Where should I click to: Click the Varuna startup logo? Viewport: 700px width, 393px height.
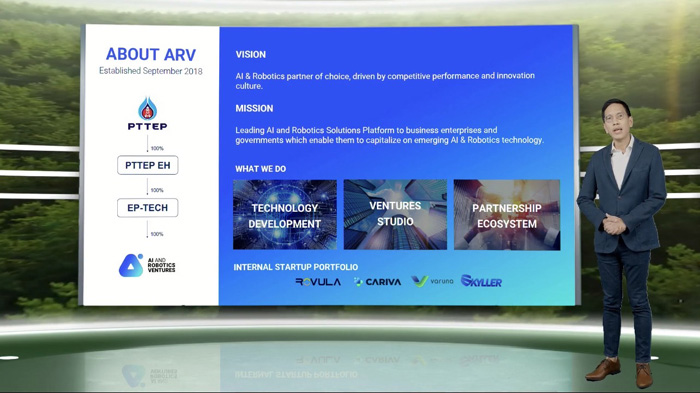pos(432,281)
